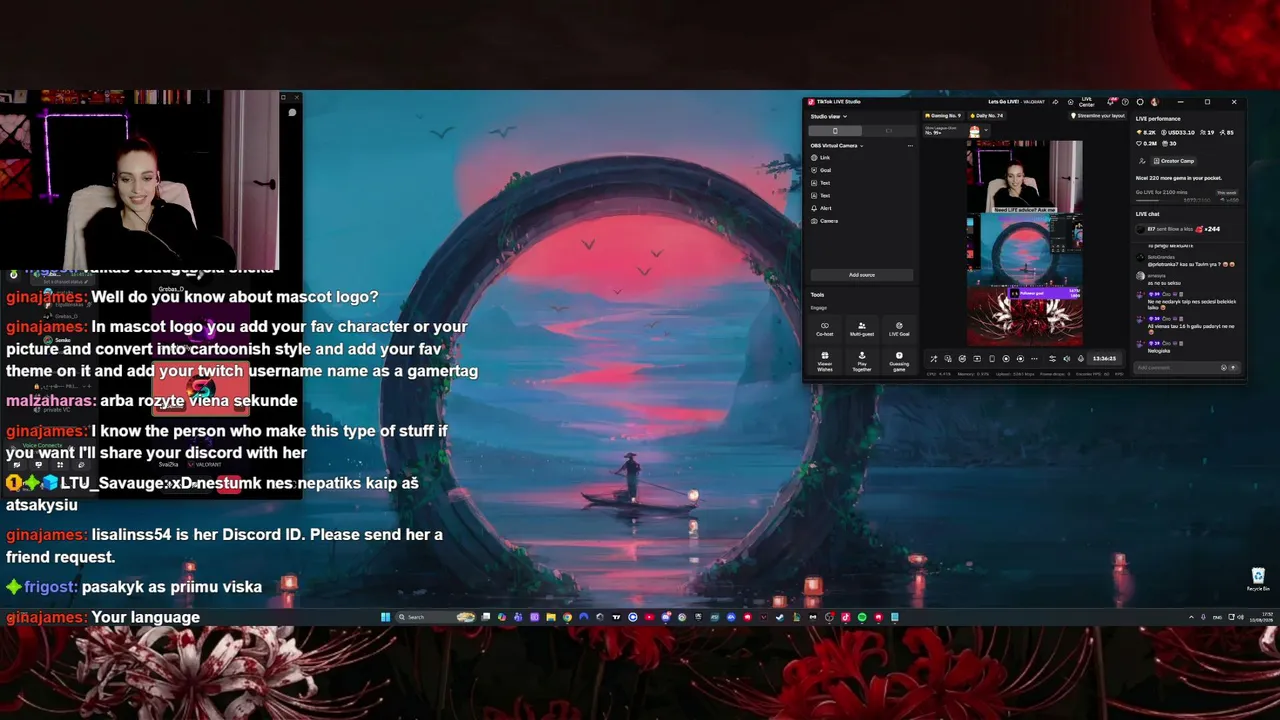Click the magic wand effects icon
Viewport: 1280px width, 720px height.
pos(934,359)
